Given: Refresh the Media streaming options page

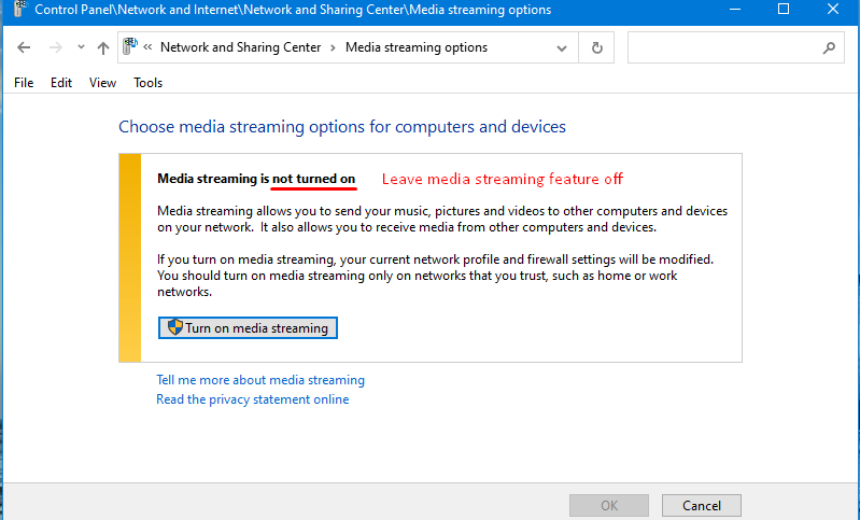Looking at the screenshot, I should coord(597,48).
